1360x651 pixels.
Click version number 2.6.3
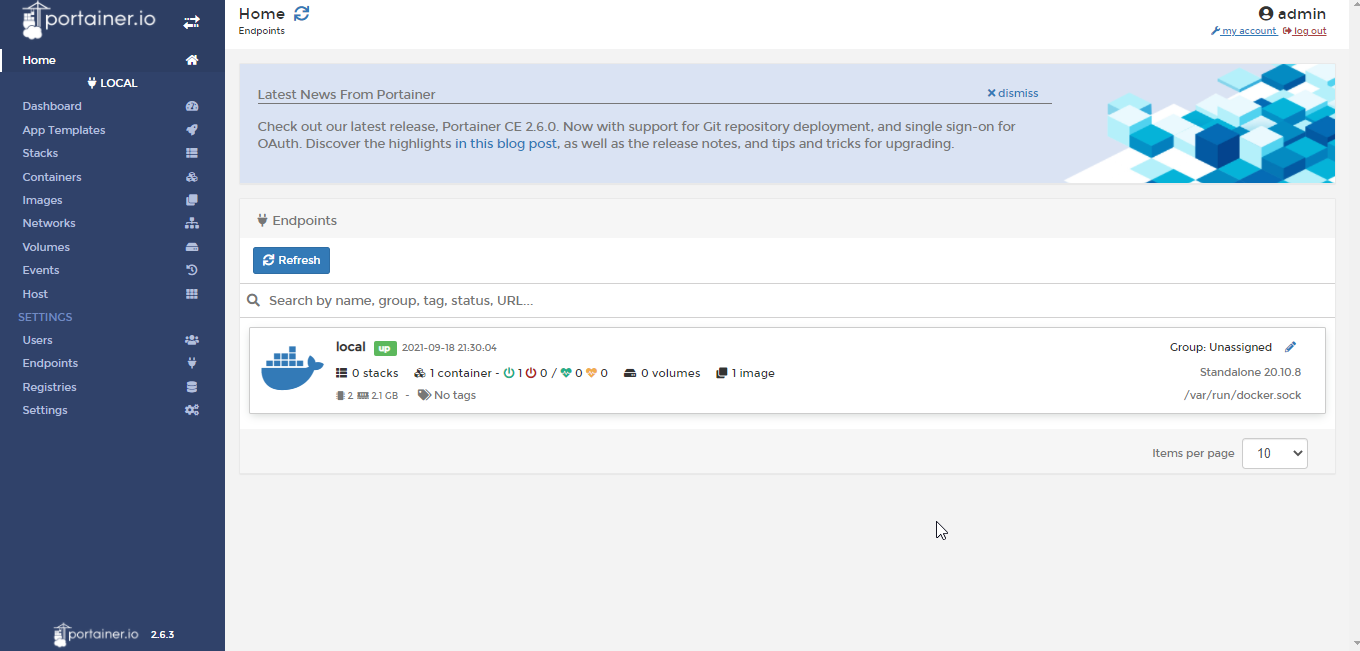point(162,635)
